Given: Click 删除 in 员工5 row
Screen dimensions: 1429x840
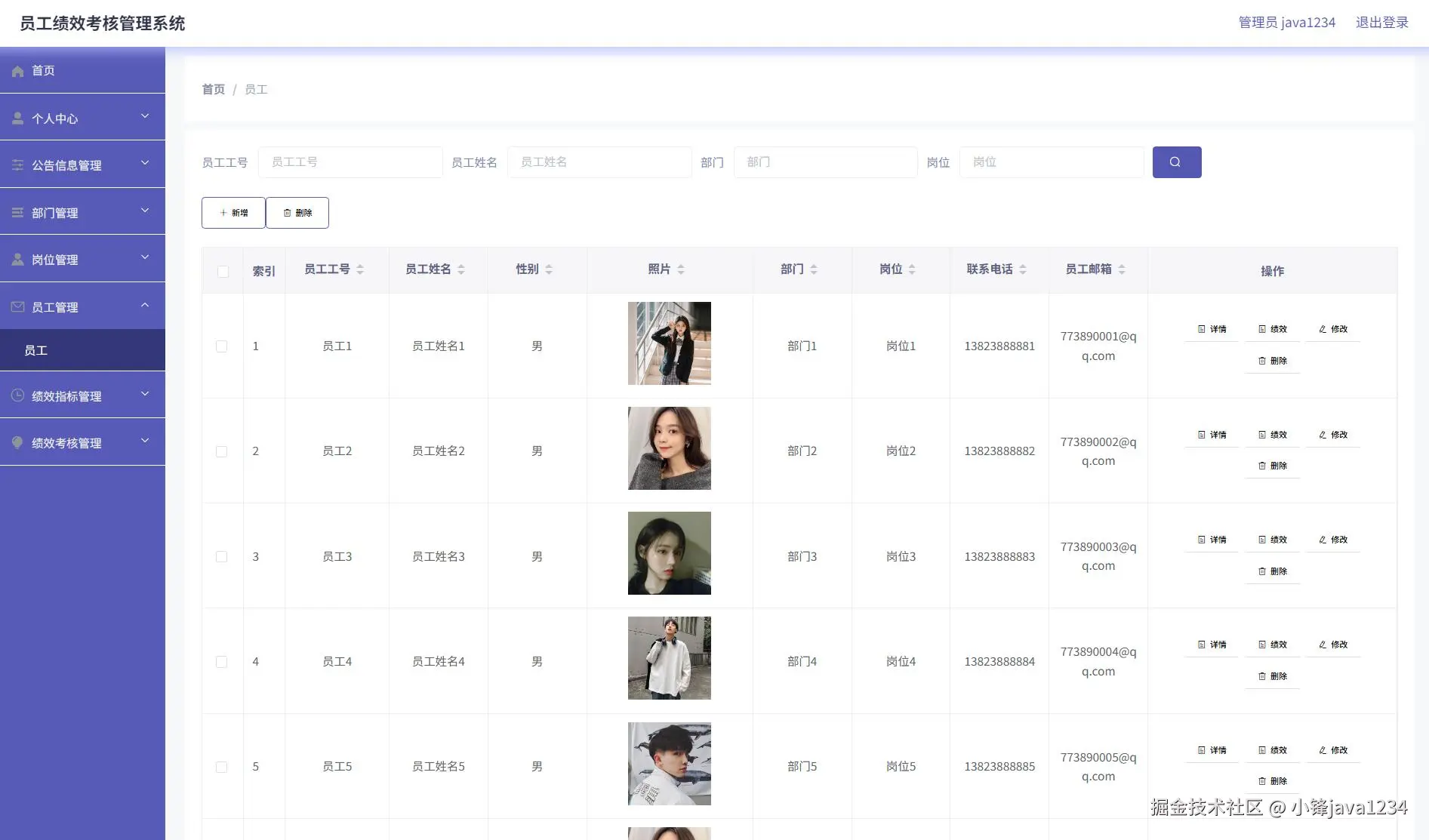Looking at the screenshot, I should [x=1272, y=781].
